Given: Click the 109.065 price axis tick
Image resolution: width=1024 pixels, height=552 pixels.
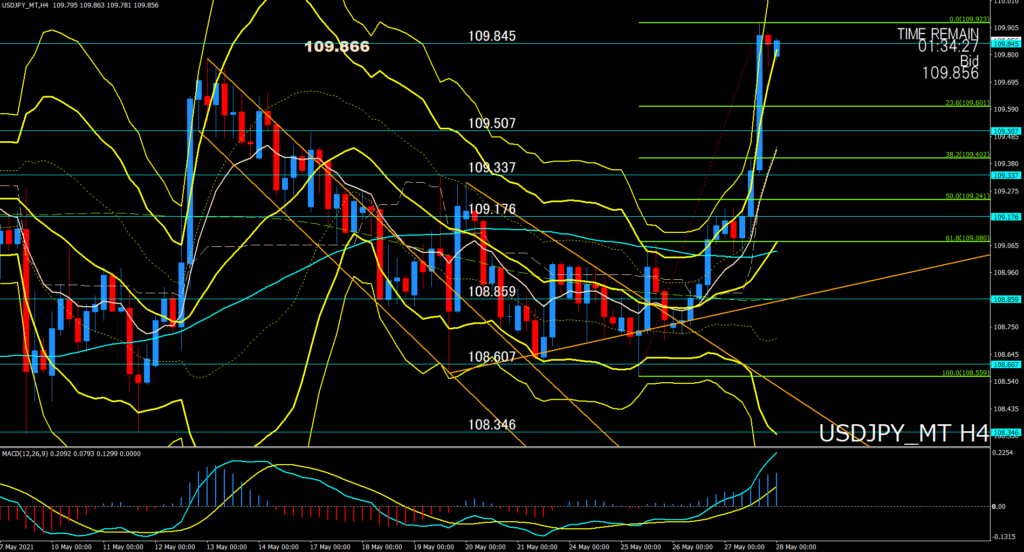Looking at the screenshot, I should coord(1006,246).
